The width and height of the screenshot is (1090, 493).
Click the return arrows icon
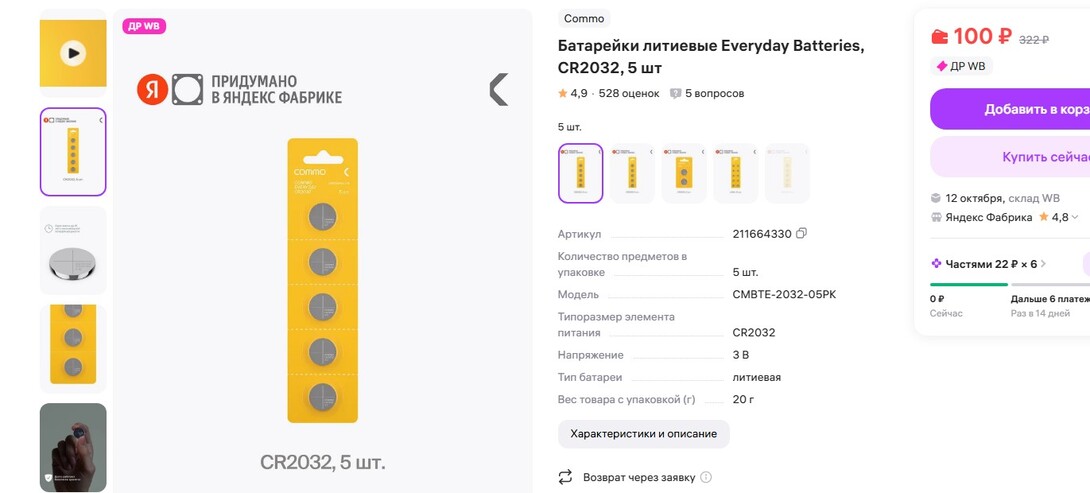pyautogui.click(x=566, y=477)
